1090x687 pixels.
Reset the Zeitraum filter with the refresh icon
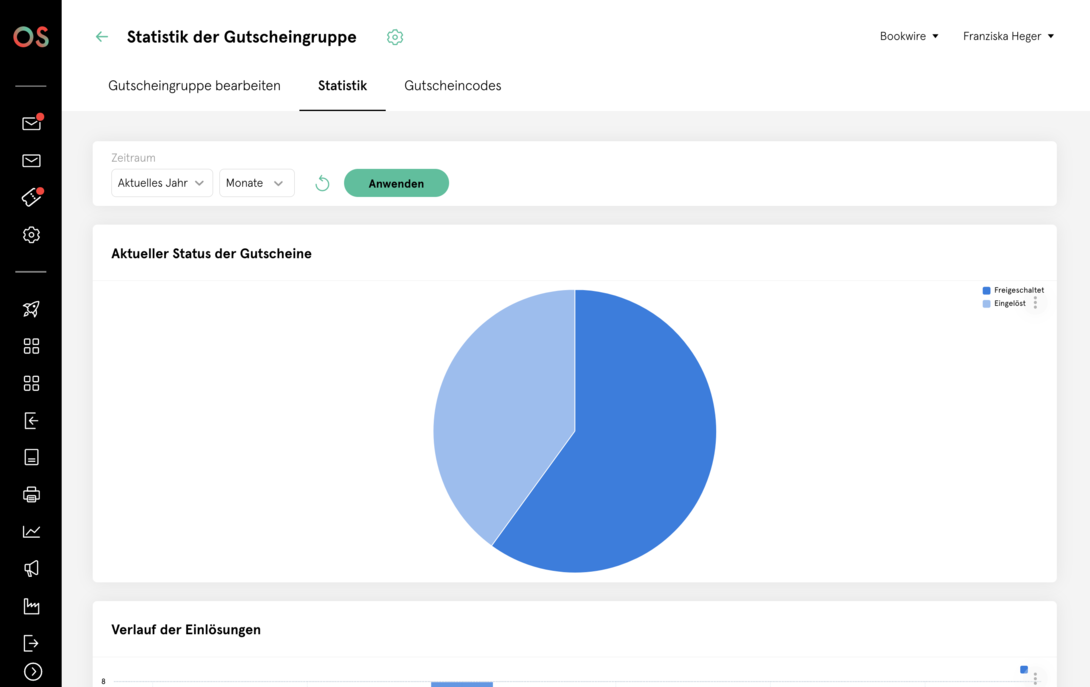pyautogui.click(x=322, y=184)
